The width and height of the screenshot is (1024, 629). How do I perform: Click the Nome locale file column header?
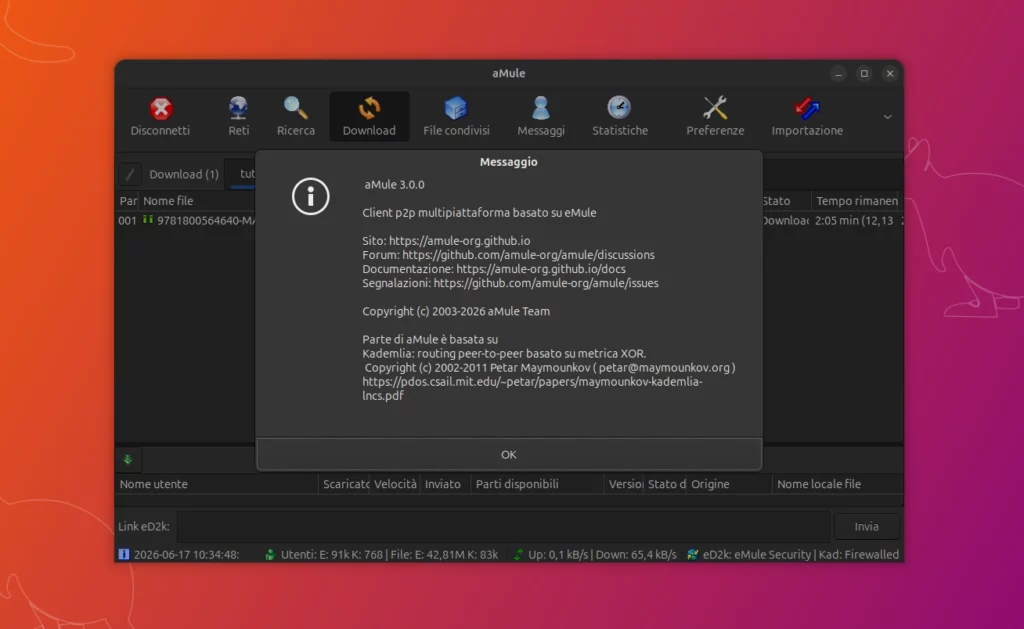[837, 484]
